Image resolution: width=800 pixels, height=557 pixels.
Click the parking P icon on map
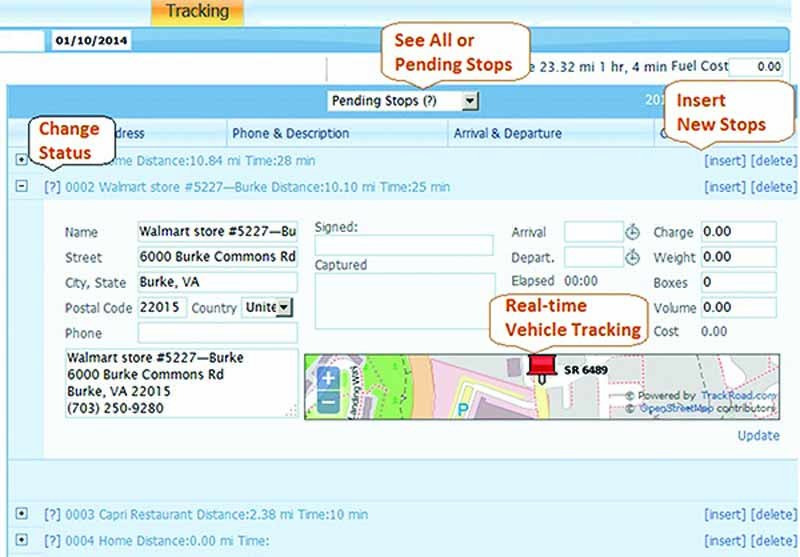(x=463, y=410)
